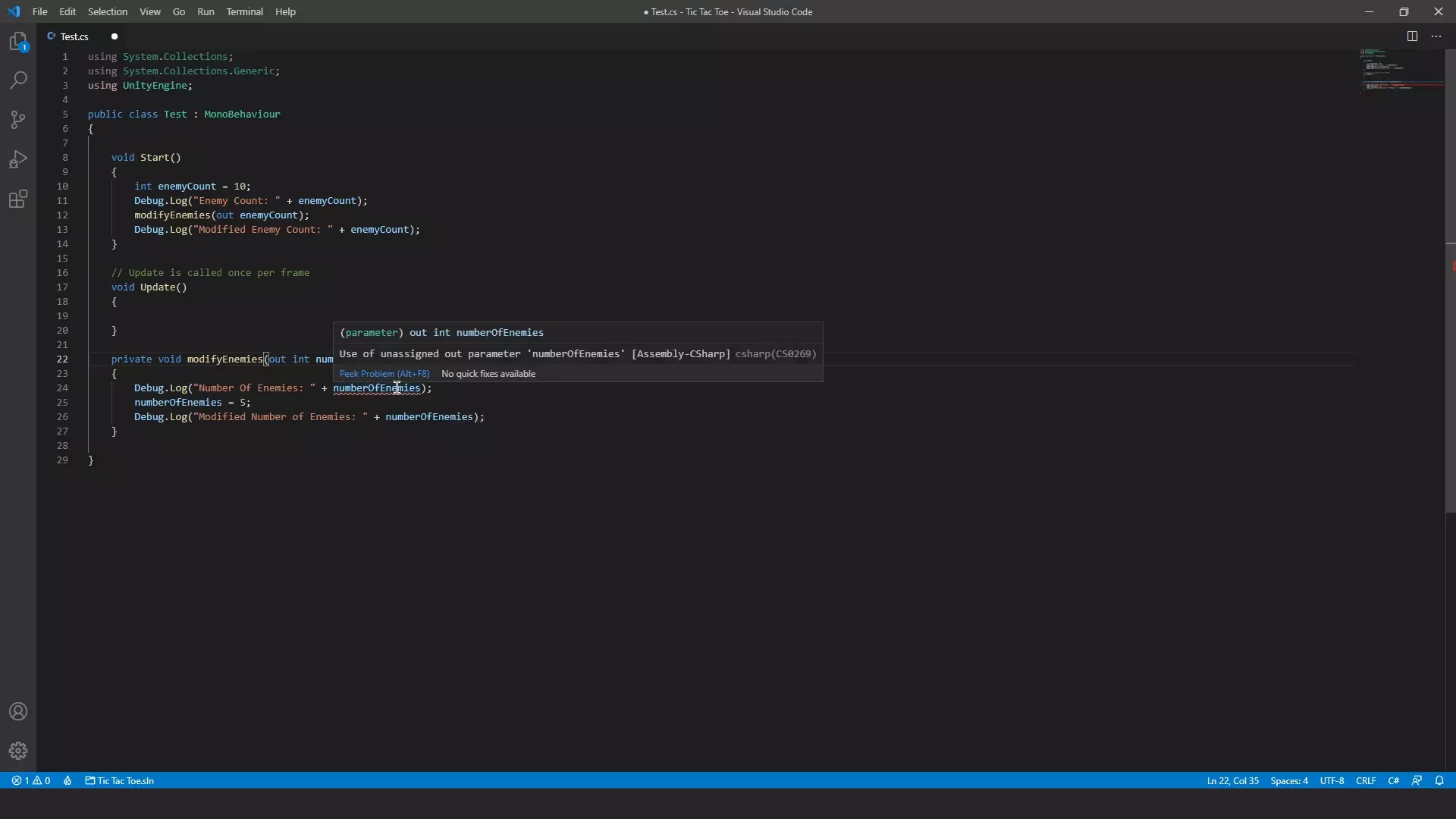Minimize the VS Code window
The height and width of the screenshot is (819, 1456).
coord(1369,11)
